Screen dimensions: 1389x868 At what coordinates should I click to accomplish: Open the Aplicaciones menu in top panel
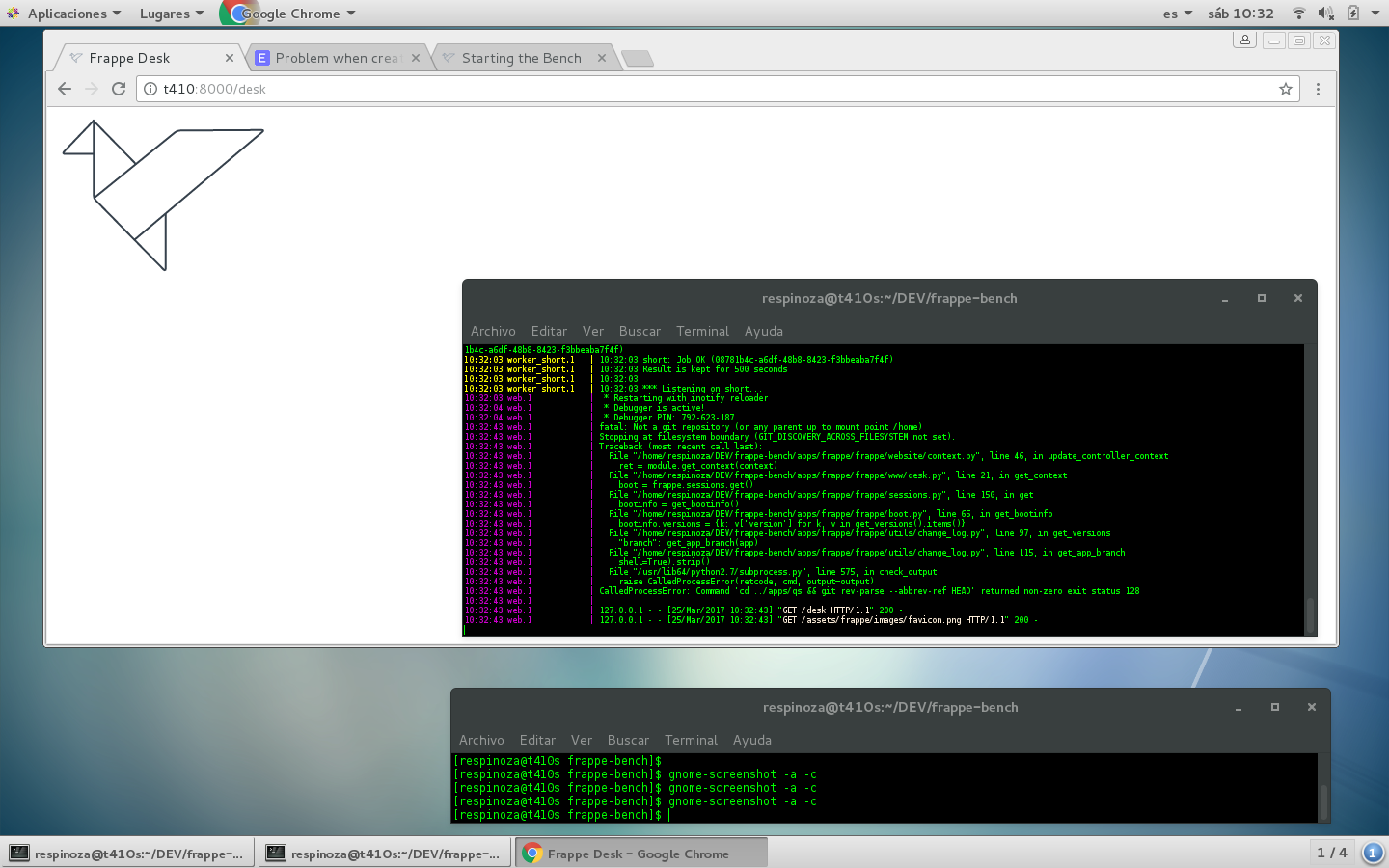point(65,14)
